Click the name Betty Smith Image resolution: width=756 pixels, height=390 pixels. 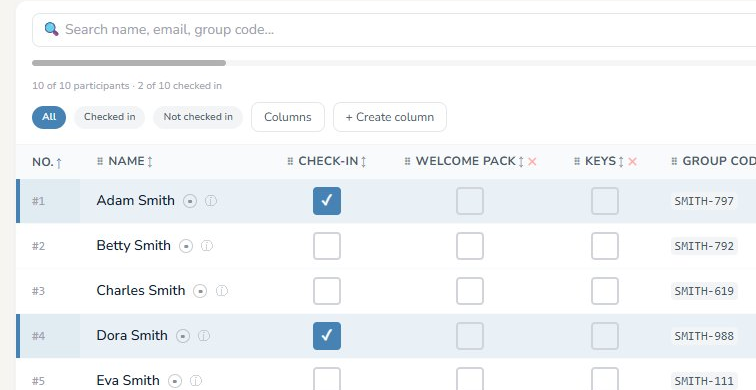point(134,245)
